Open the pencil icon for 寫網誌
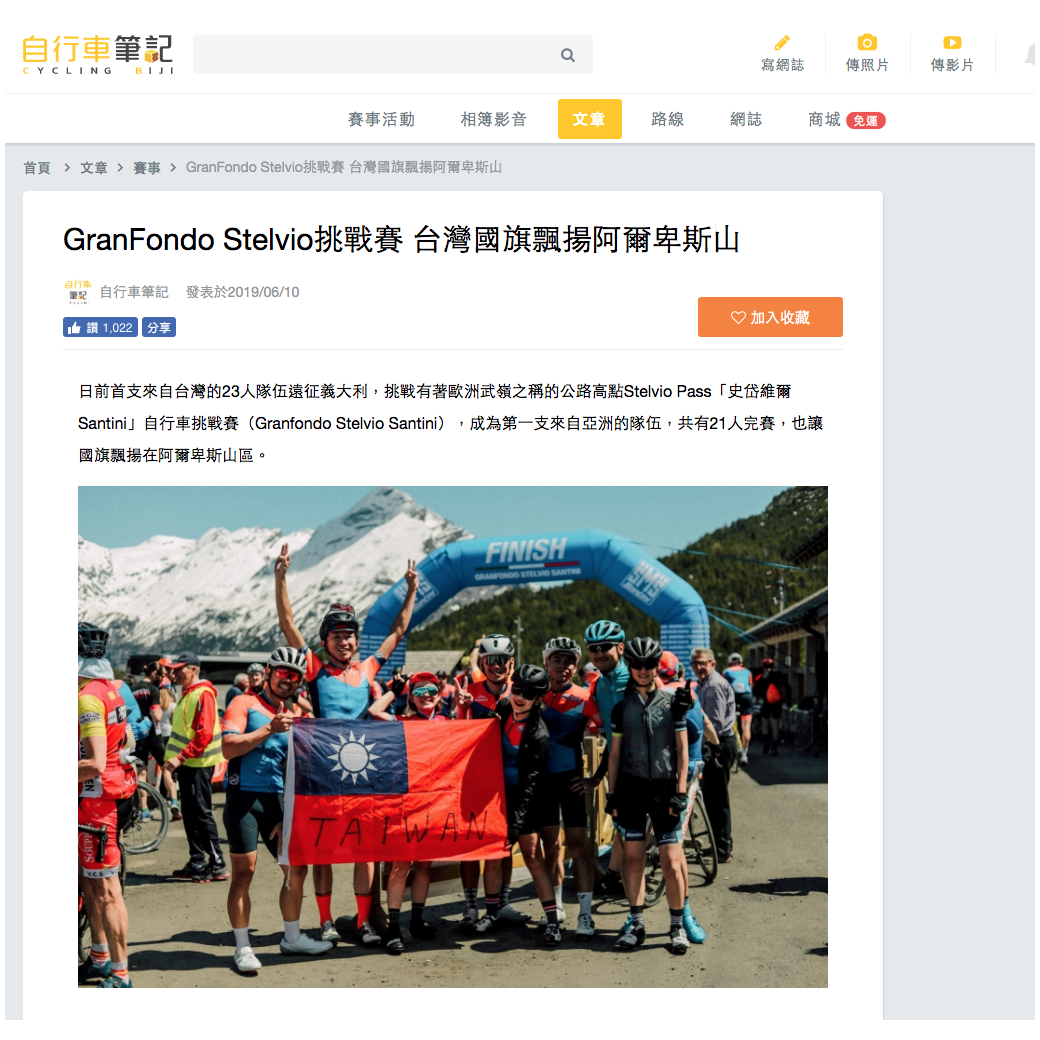This screenshot has height=1040, width=1040. tap(782, 43)
